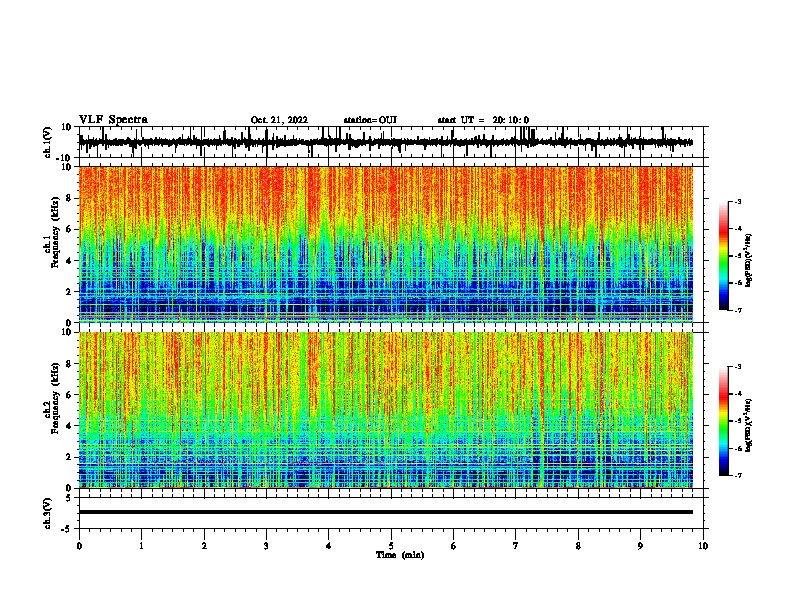Screen dimensions: 792x612
Task: Click the thick black ch.3 voltage line
Action: (x=386, y=512)
